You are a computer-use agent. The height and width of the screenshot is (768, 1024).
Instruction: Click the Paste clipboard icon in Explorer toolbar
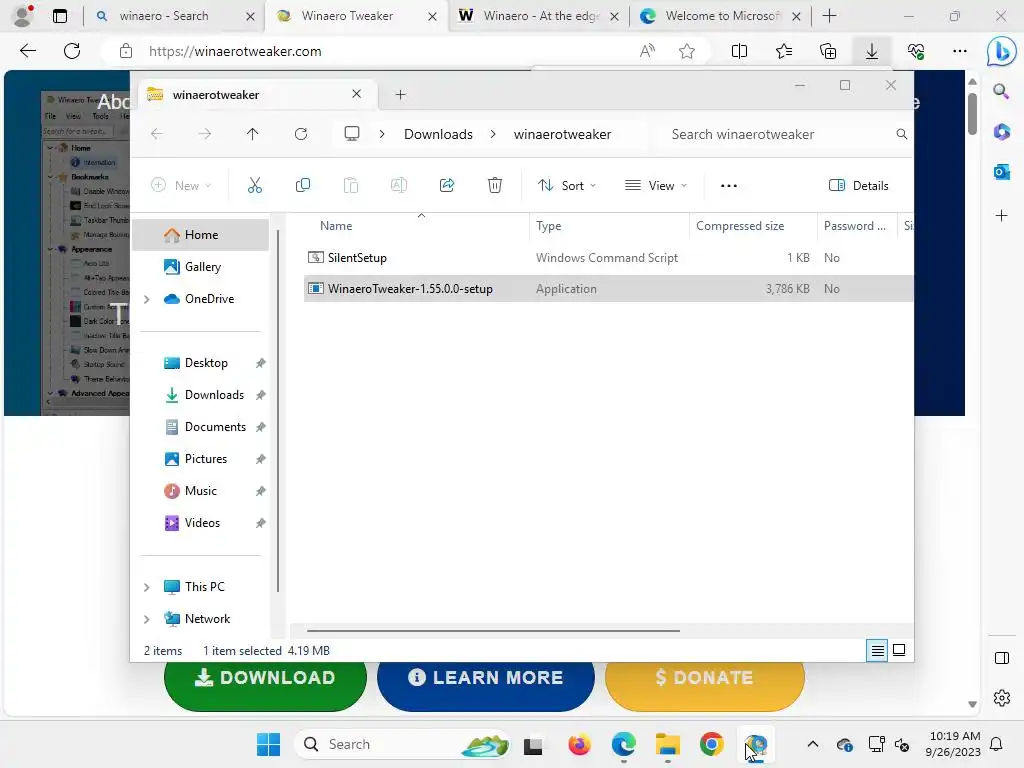point(351,185)
